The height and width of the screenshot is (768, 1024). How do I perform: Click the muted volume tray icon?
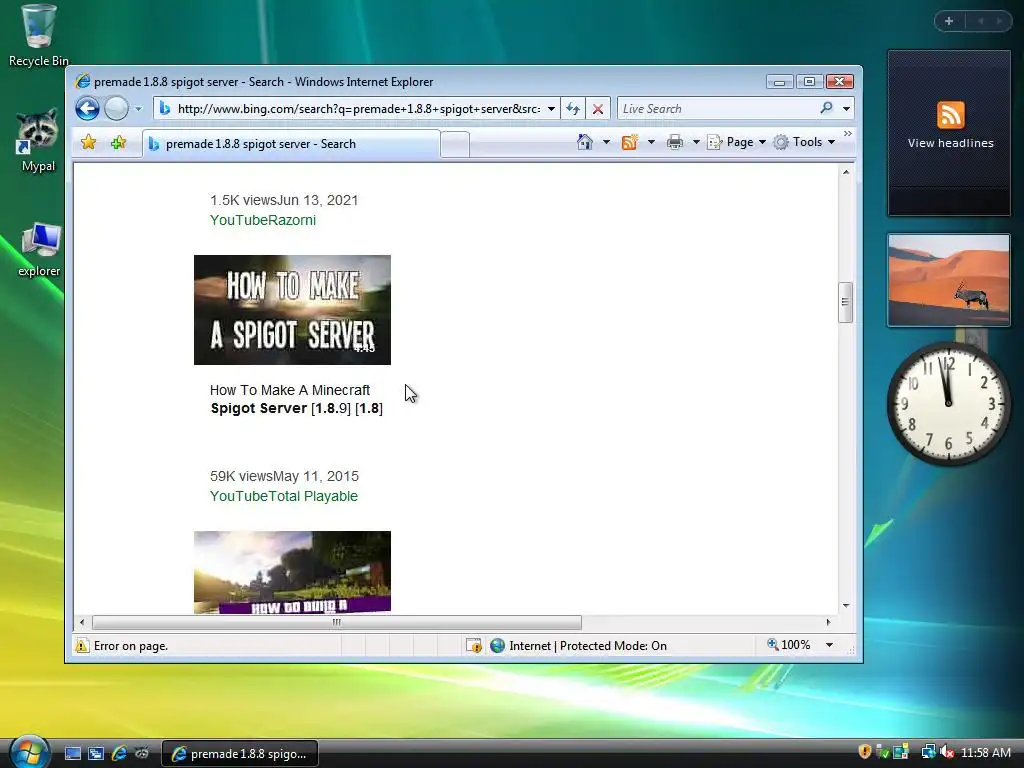(946, 752)
